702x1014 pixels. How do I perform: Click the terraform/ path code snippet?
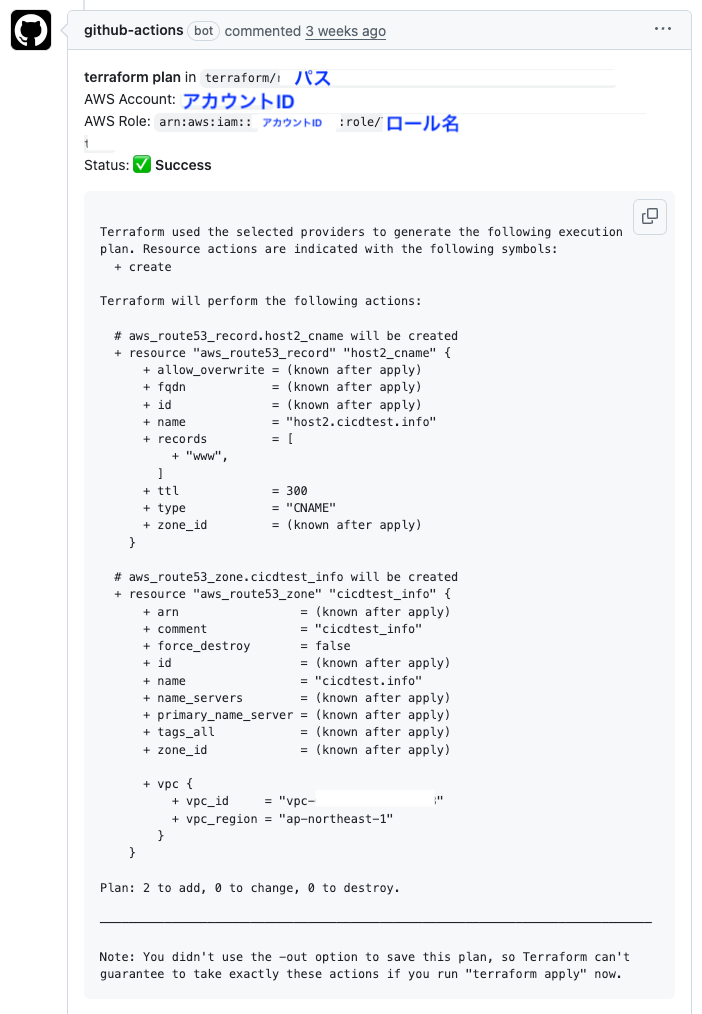[241, 78]
